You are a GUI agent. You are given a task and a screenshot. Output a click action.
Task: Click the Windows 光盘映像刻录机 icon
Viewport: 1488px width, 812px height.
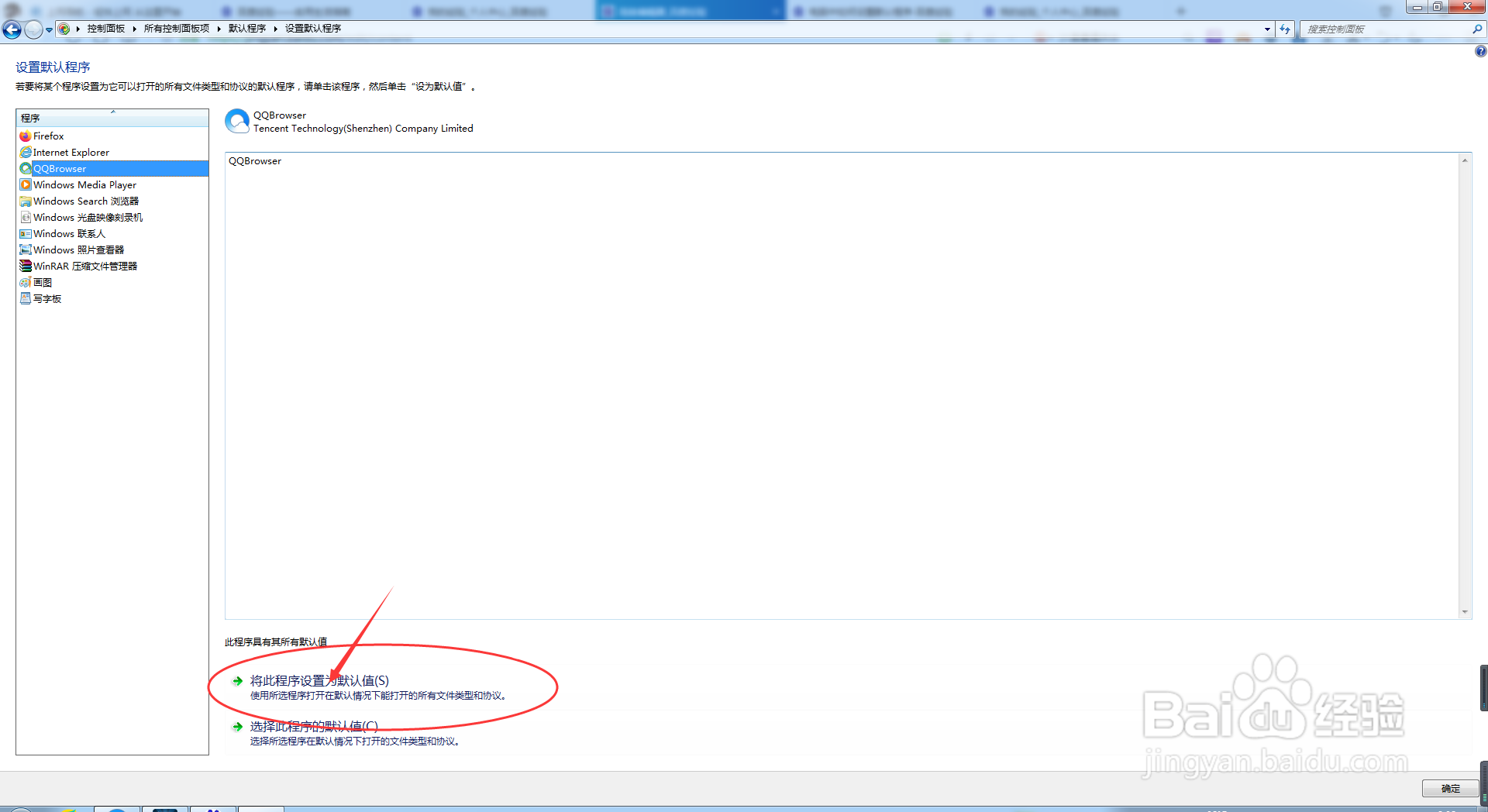26,218
